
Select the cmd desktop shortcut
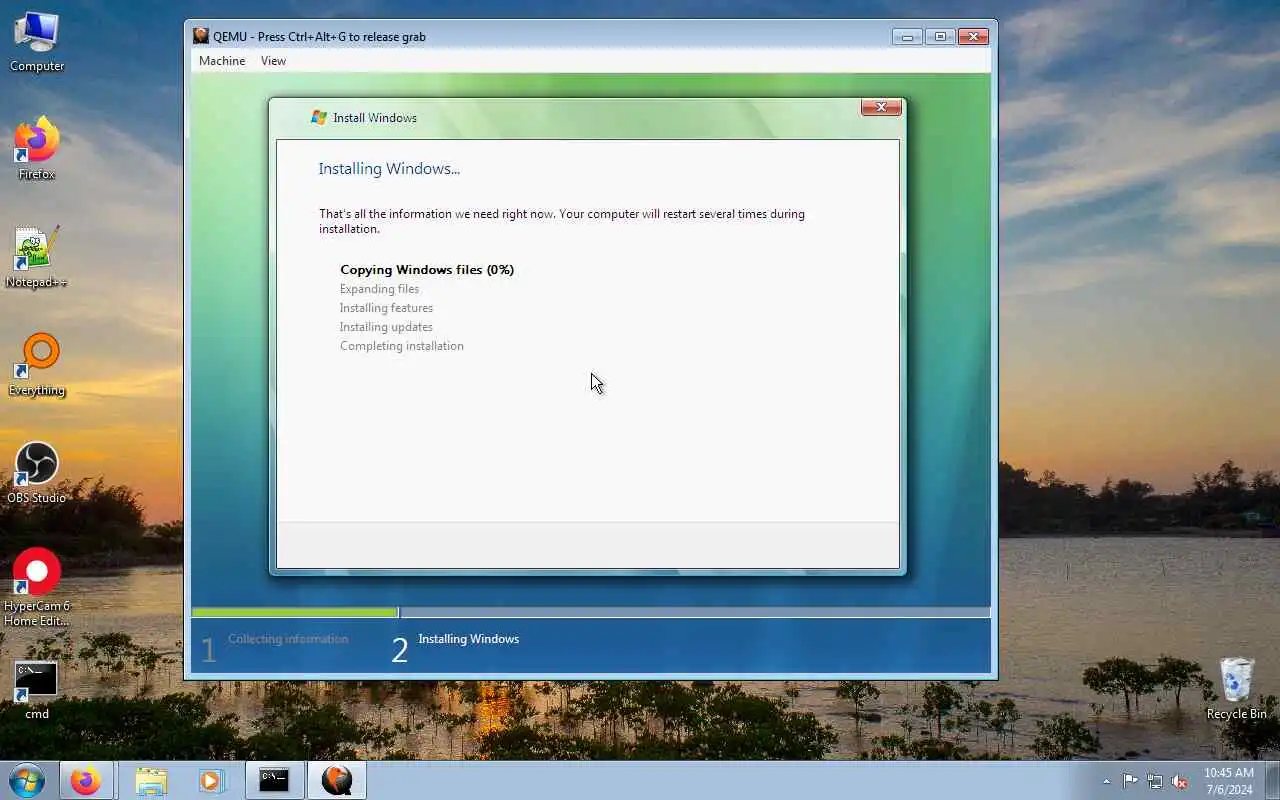tap(37, 690)
